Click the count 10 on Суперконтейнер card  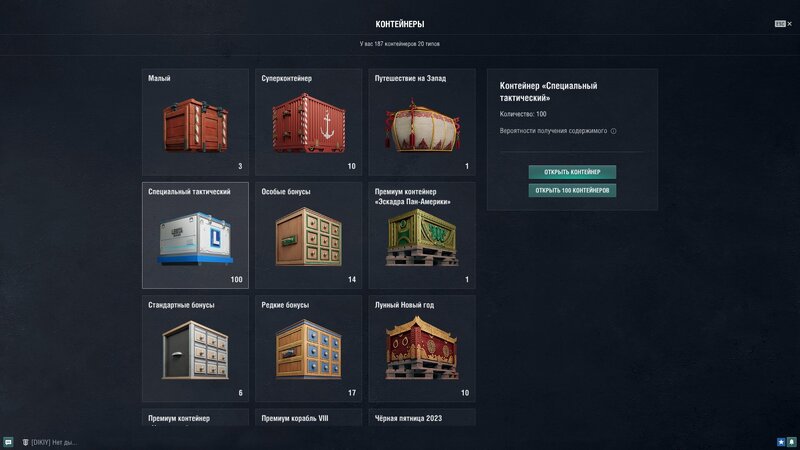[352, 166]
